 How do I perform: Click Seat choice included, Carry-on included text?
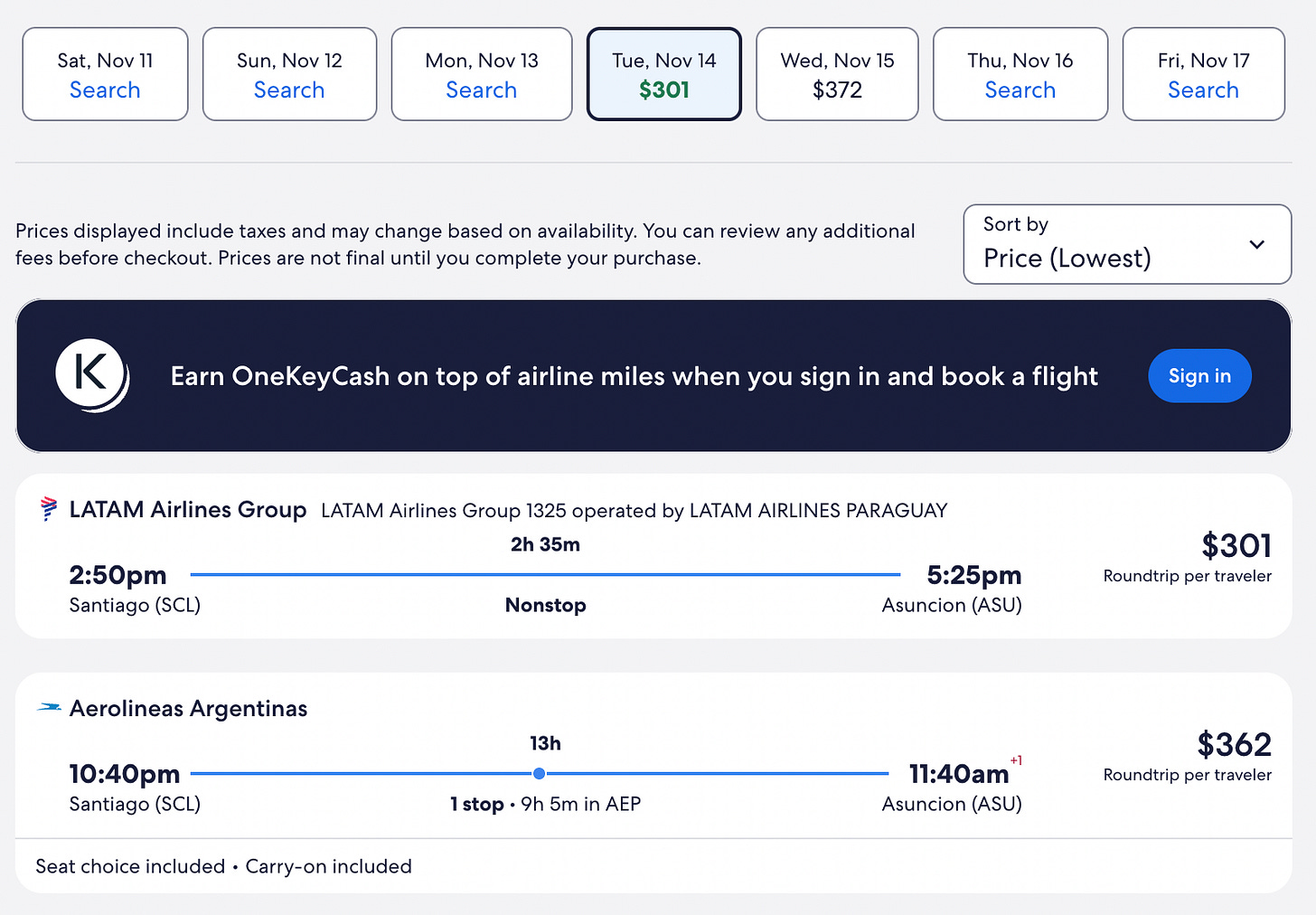click(223, 866)
